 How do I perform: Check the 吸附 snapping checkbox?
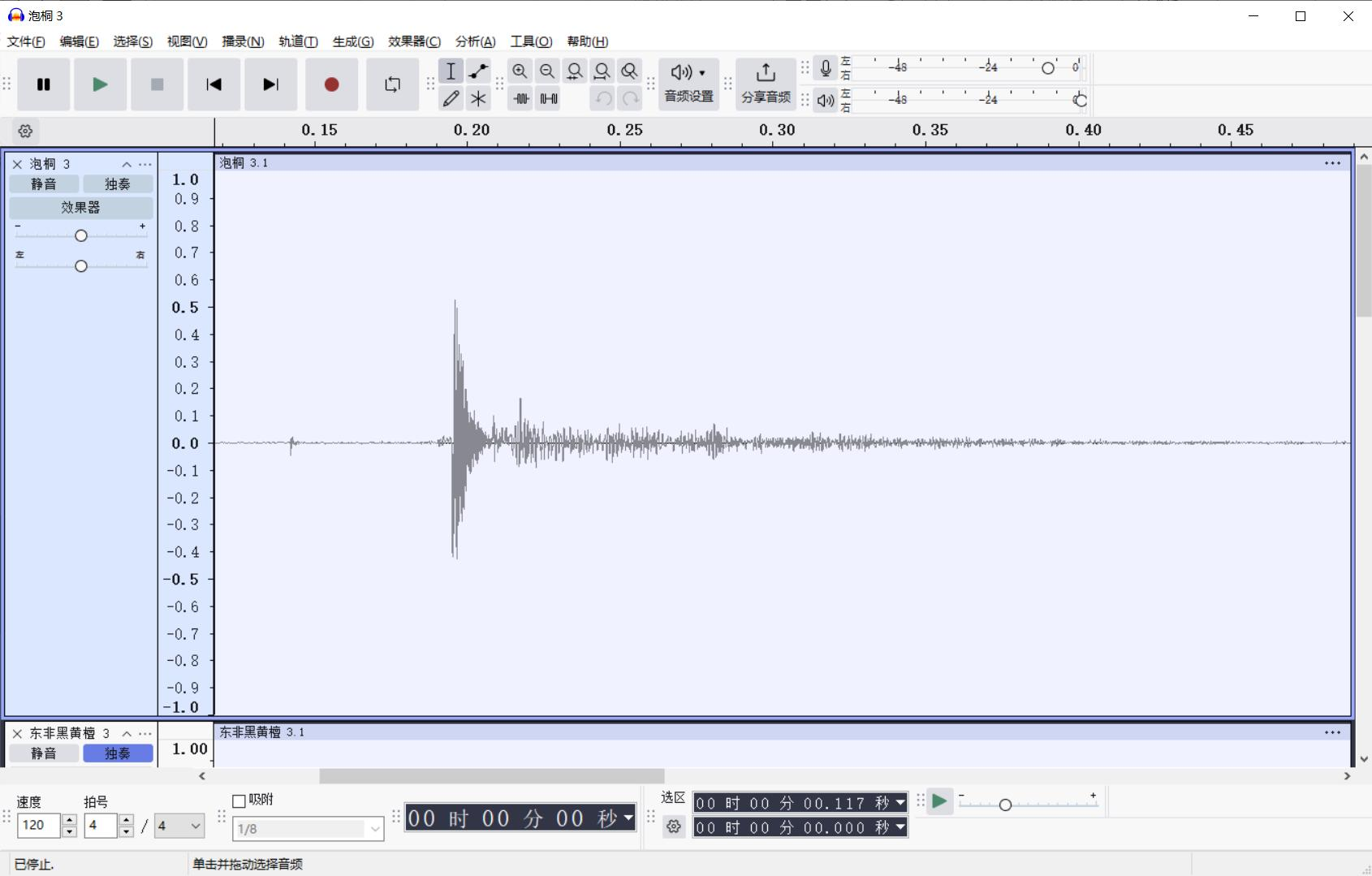(x=238, y=800)
